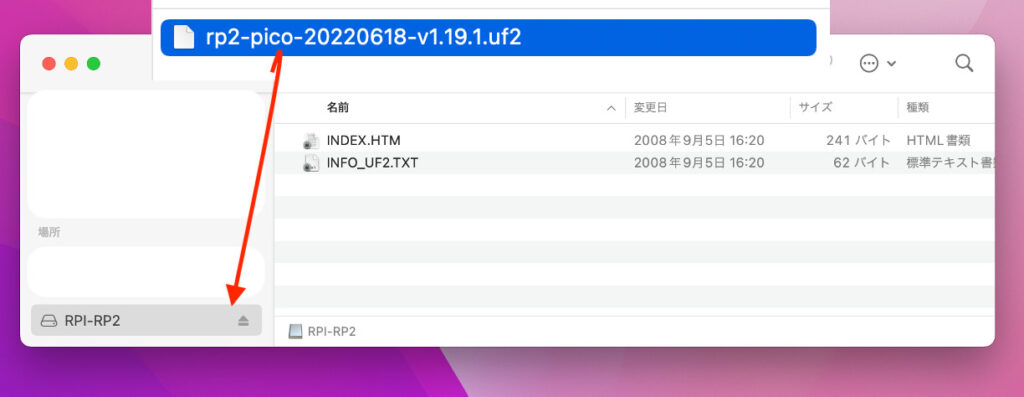Click the green zoom window button
Screen dimensions: 1024x397
pos(93,63)
